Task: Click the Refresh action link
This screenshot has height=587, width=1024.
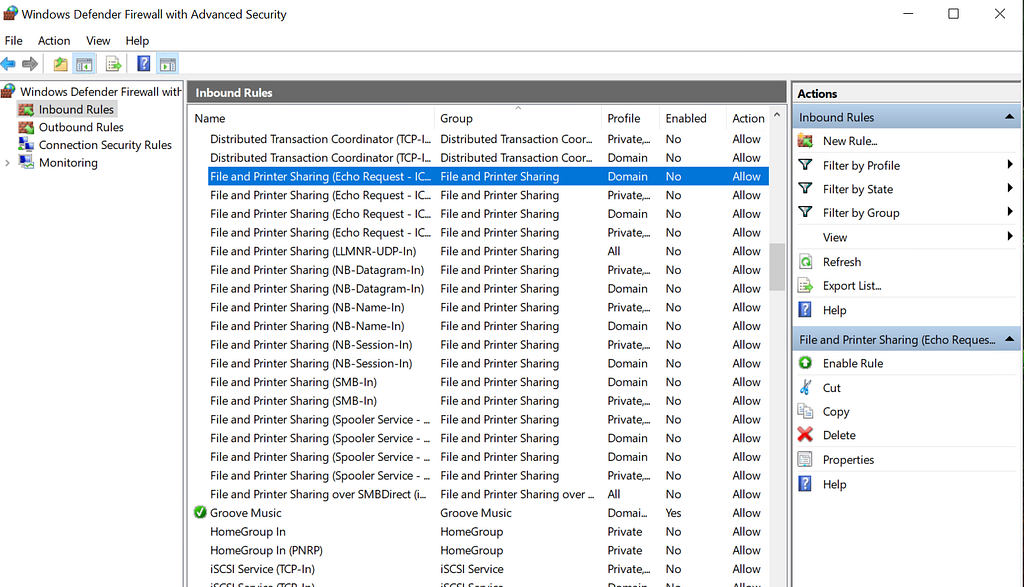Action: coord(842,262)
